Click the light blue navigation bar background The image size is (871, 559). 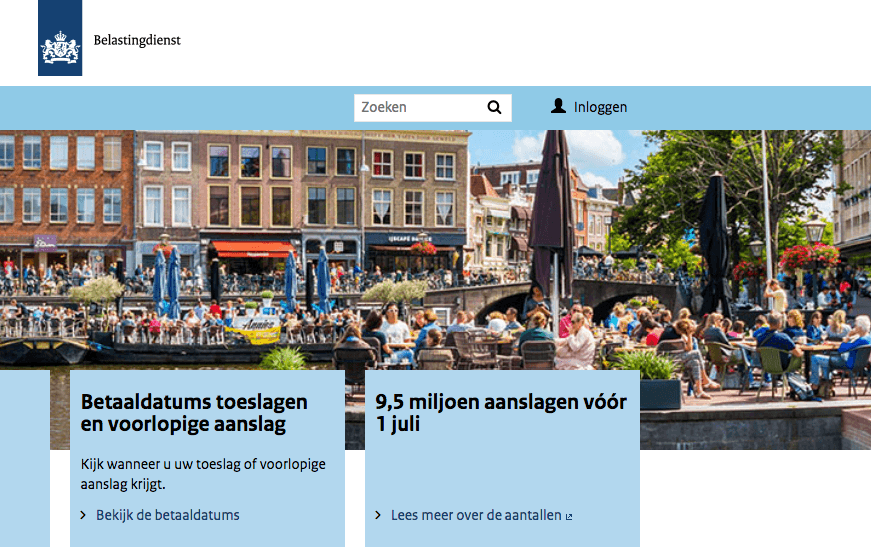tap(178, 108)
